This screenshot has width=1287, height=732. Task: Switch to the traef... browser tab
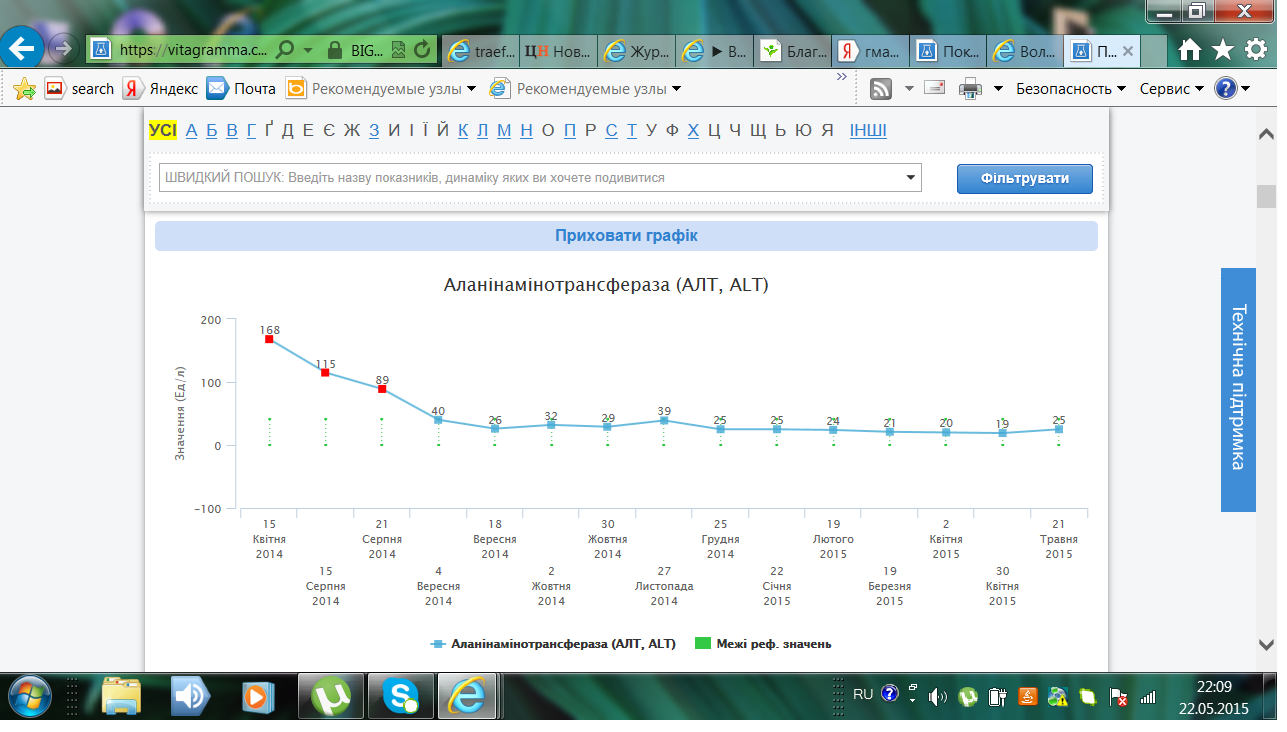(481, 50)
